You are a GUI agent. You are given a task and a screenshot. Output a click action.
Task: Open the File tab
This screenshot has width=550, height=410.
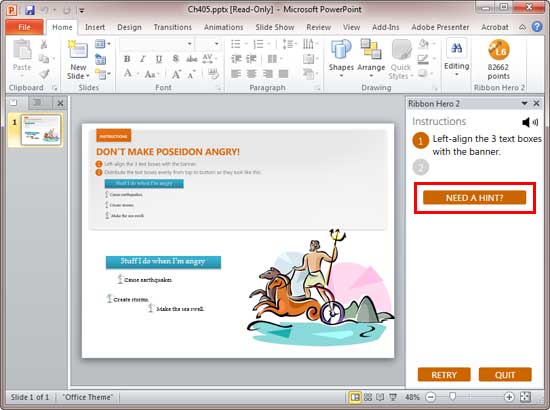24,27
